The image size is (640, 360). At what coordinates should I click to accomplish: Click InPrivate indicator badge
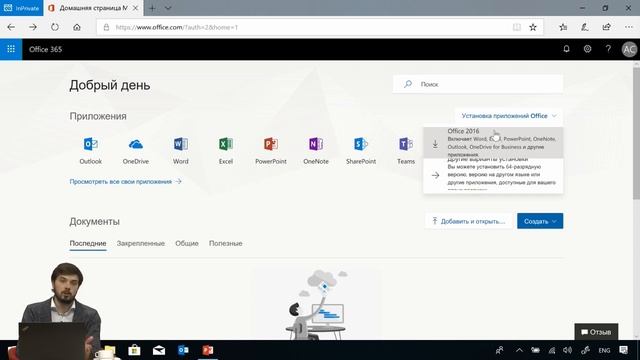[21, 8]
